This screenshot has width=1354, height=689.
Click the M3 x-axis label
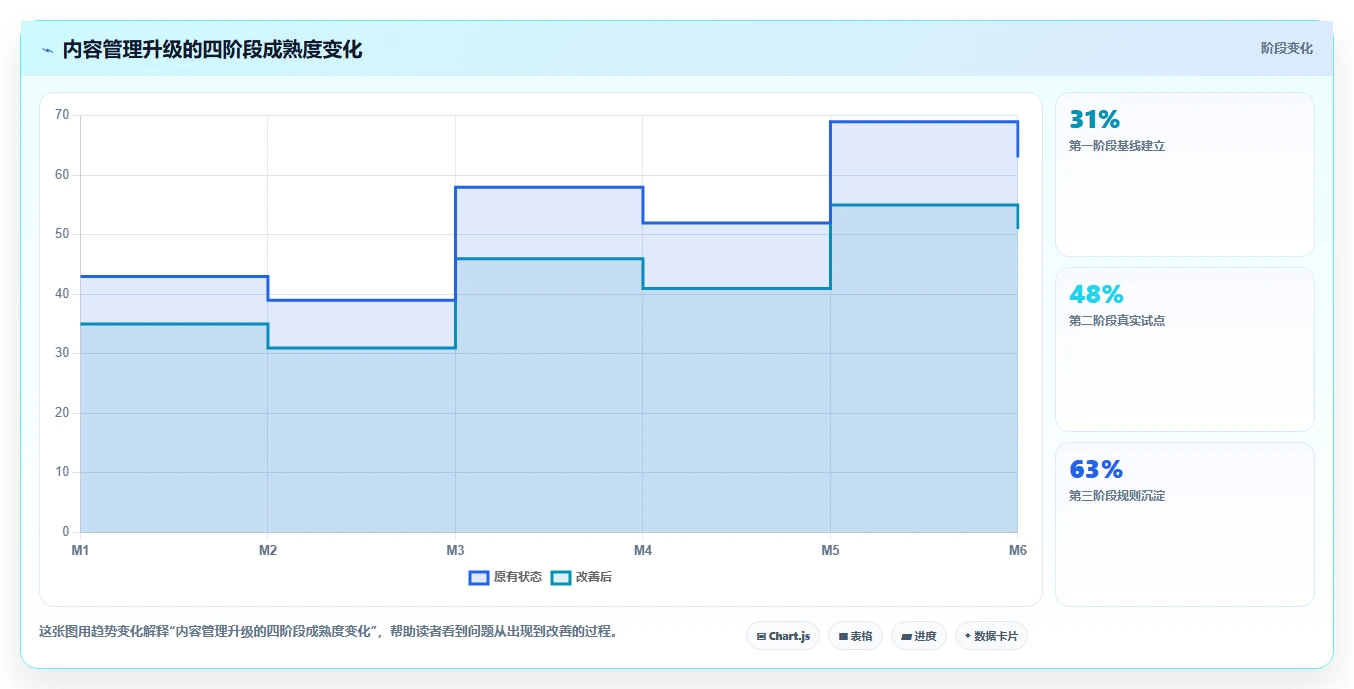[455, 550]
